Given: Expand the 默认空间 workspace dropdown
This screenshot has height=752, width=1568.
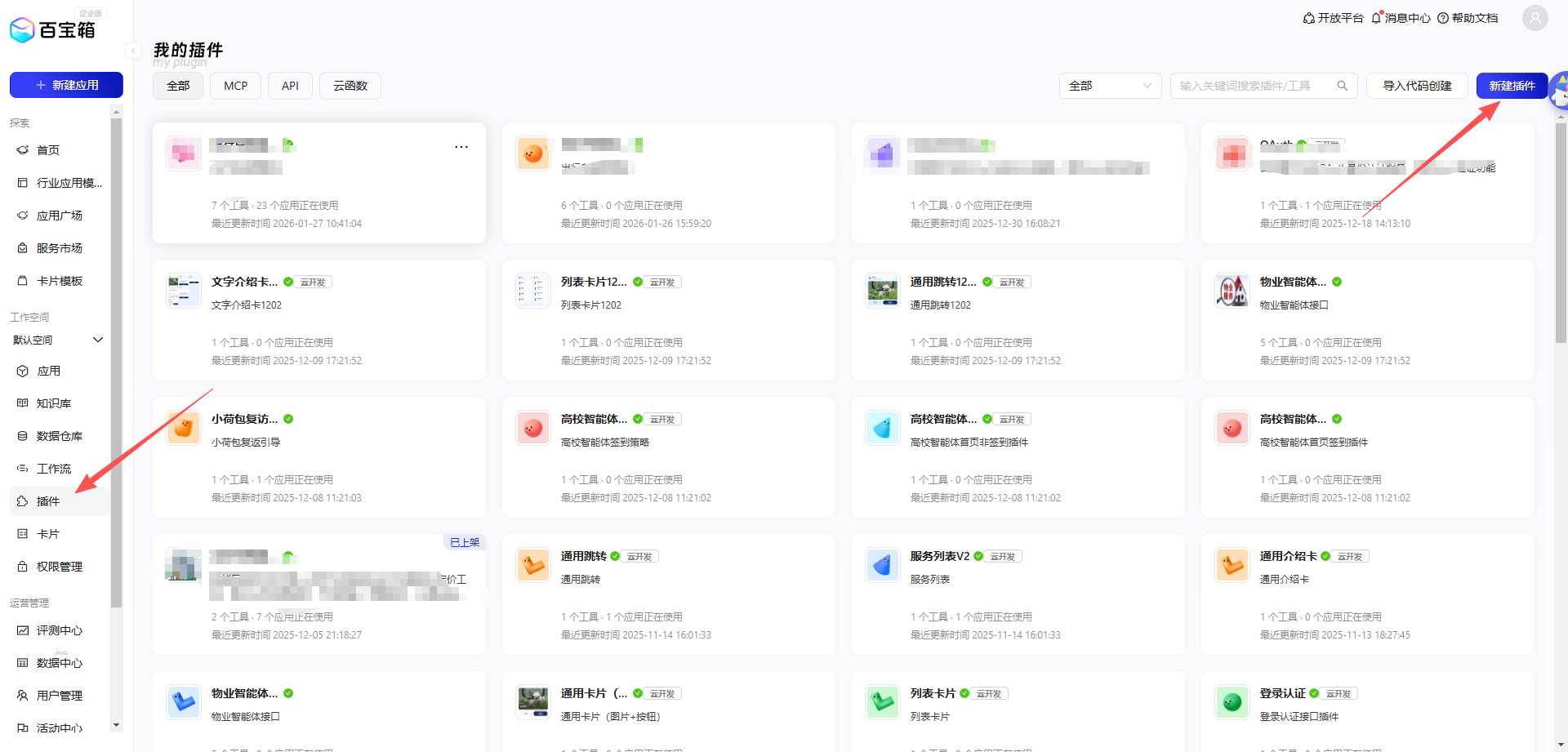Looking at the screenshot, I should [58, 340].
